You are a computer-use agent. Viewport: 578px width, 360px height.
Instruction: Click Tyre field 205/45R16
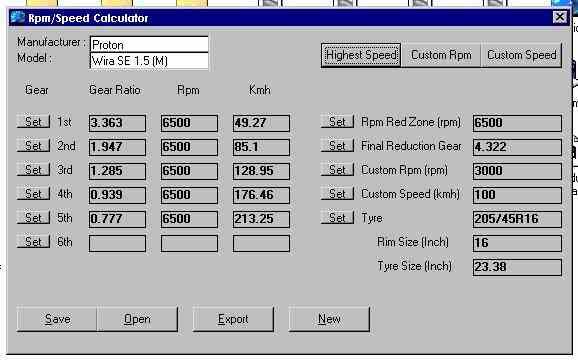pyautogui.click(x=517, y=219)
